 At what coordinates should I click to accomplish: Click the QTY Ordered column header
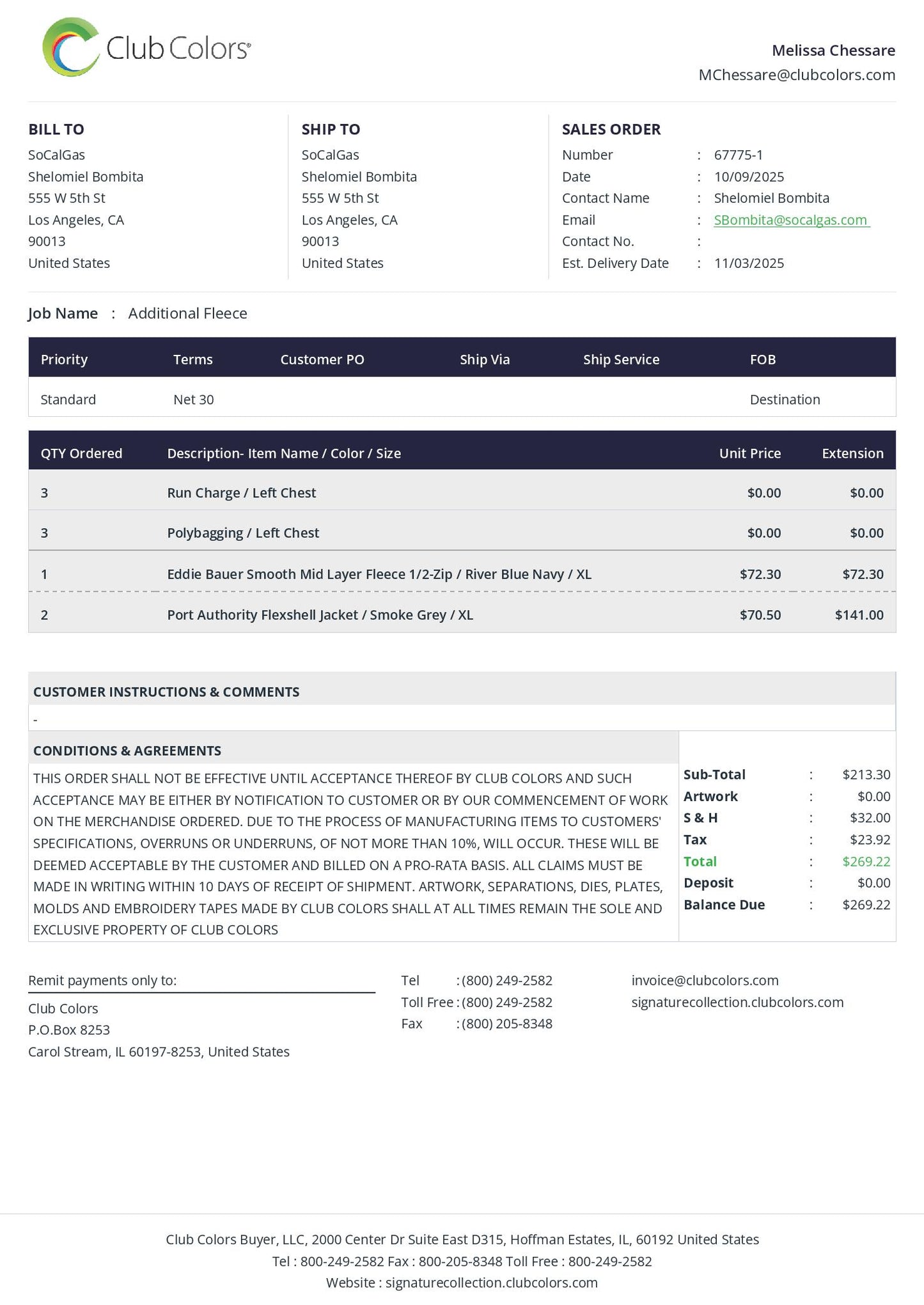click(x=81, y=453)
